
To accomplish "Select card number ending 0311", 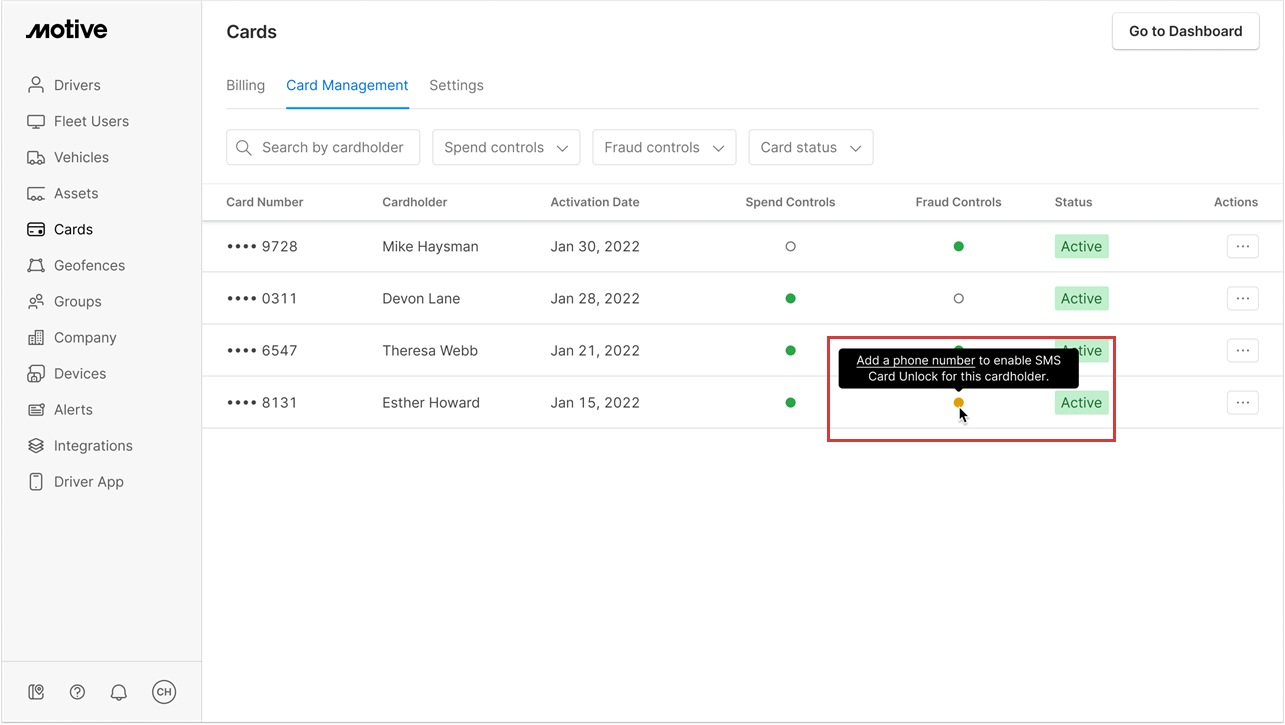I will pyautogui.click(x=262, y=298).
